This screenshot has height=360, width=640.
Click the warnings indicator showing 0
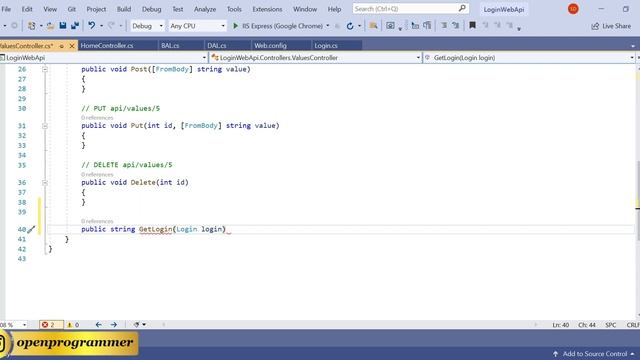(73, 324)
